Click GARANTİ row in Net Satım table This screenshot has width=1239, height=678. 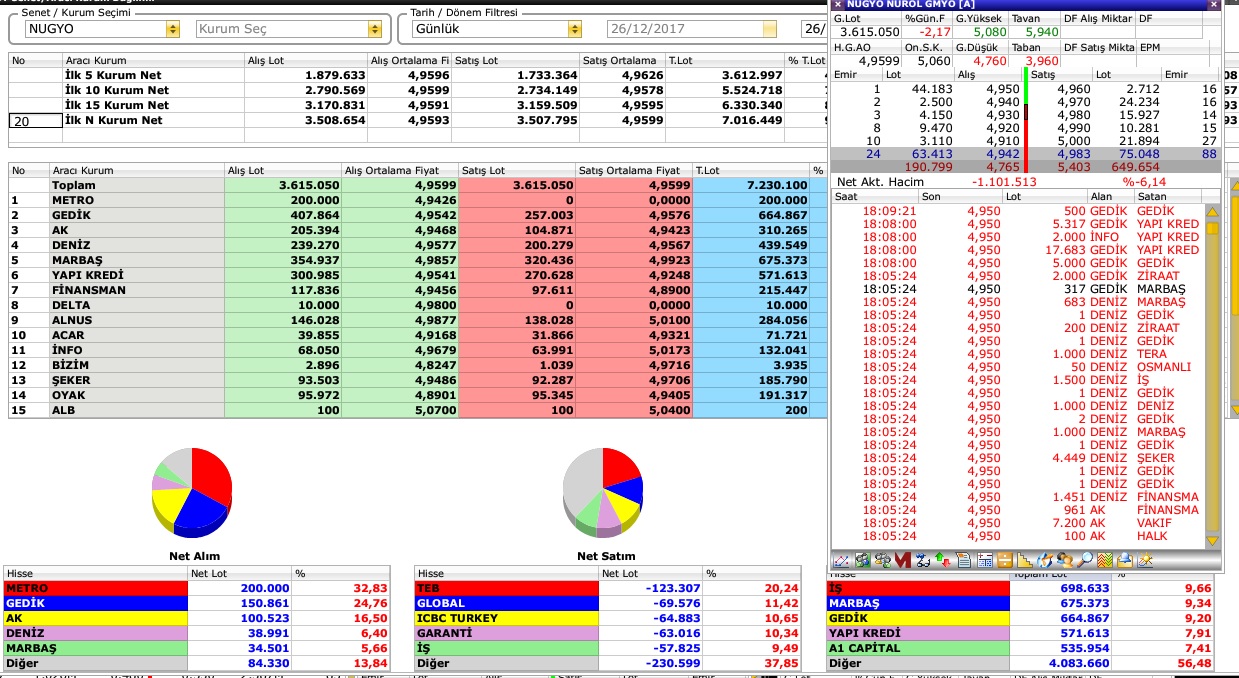(x=607, y=634)
